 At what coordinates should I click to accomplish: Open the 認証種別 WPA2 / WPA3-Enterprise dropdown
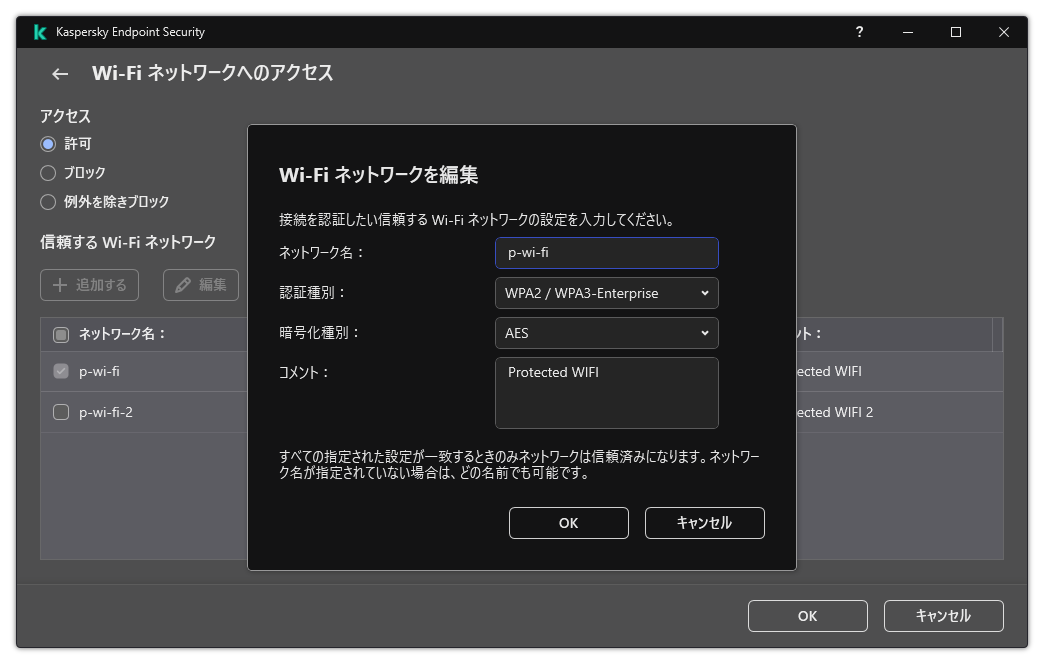(x=607, y=293)
